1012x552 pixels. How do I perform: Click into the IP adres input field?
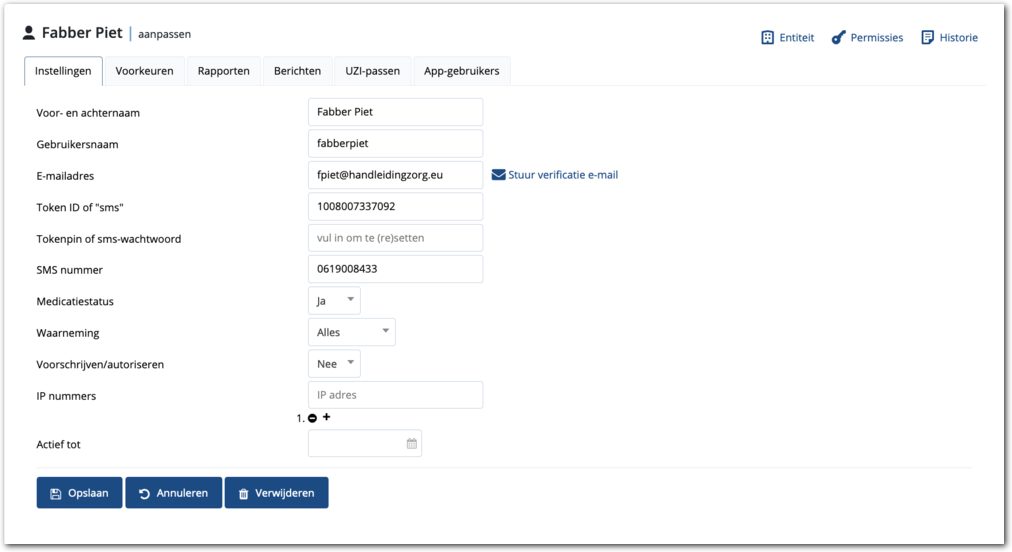coord(395,395)
